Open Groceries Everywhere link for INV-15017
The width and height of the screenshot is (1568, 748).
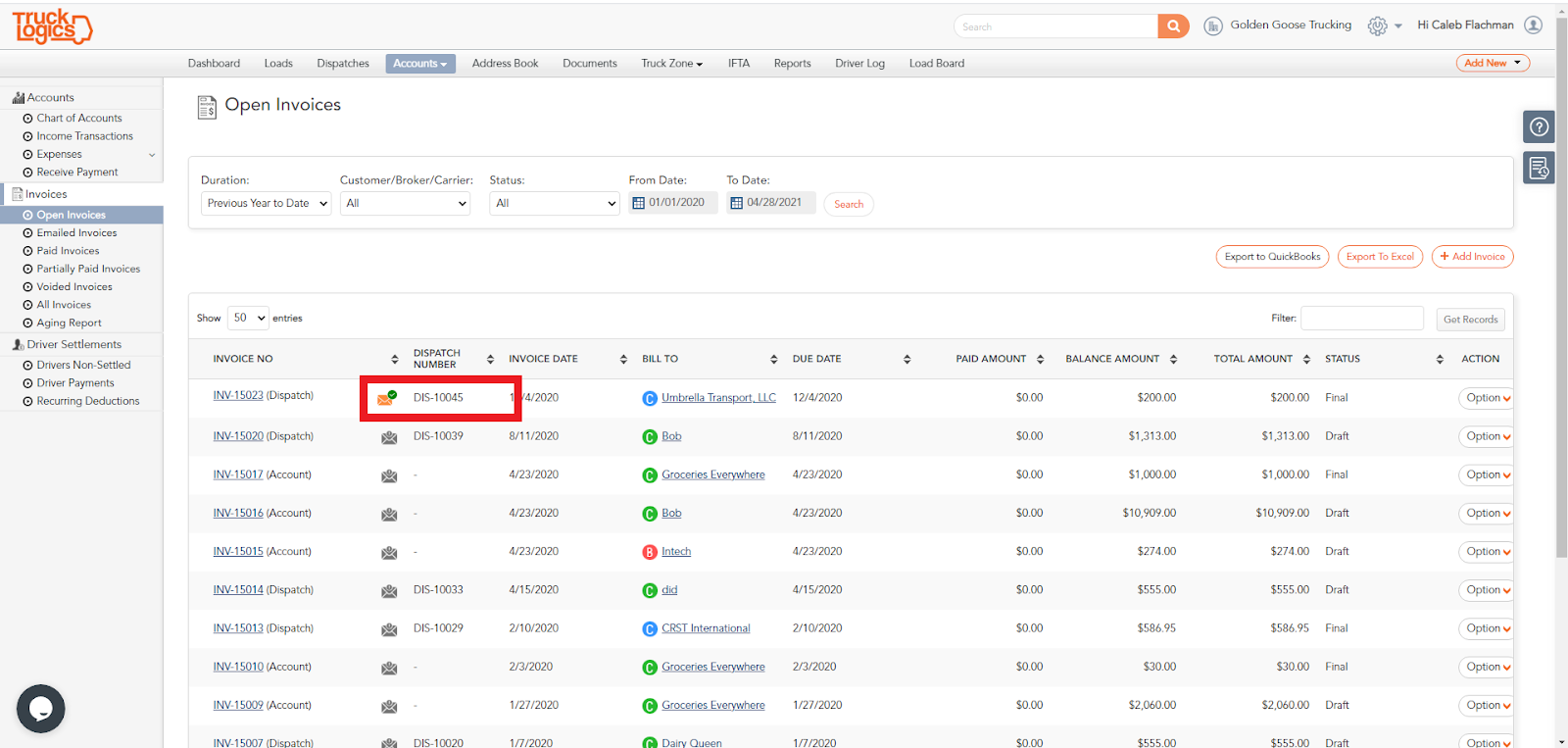click(713, 475)
